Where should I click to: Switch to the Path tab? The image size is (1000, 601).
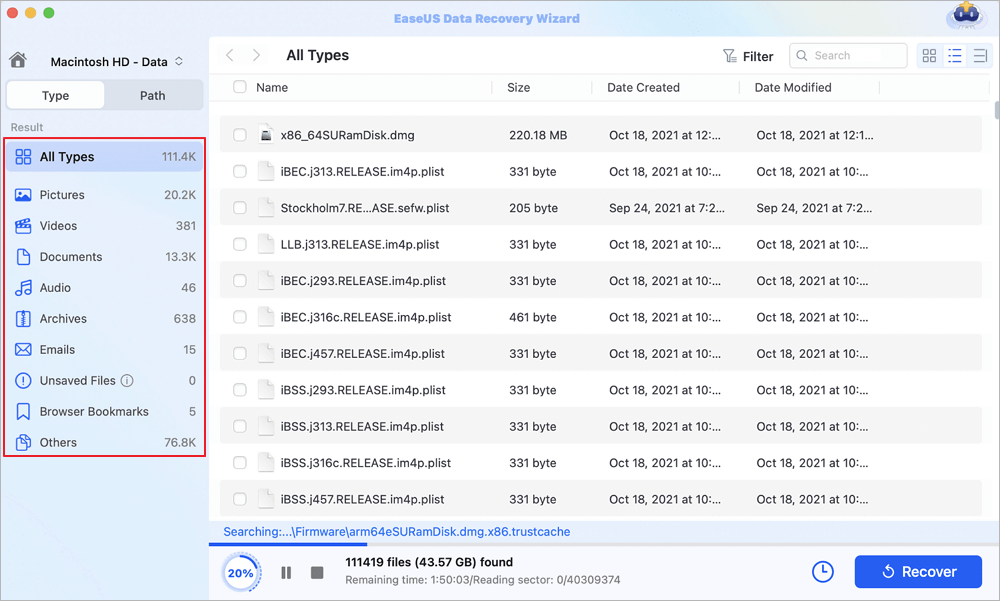pyautogui.click(x=152, y=96)
